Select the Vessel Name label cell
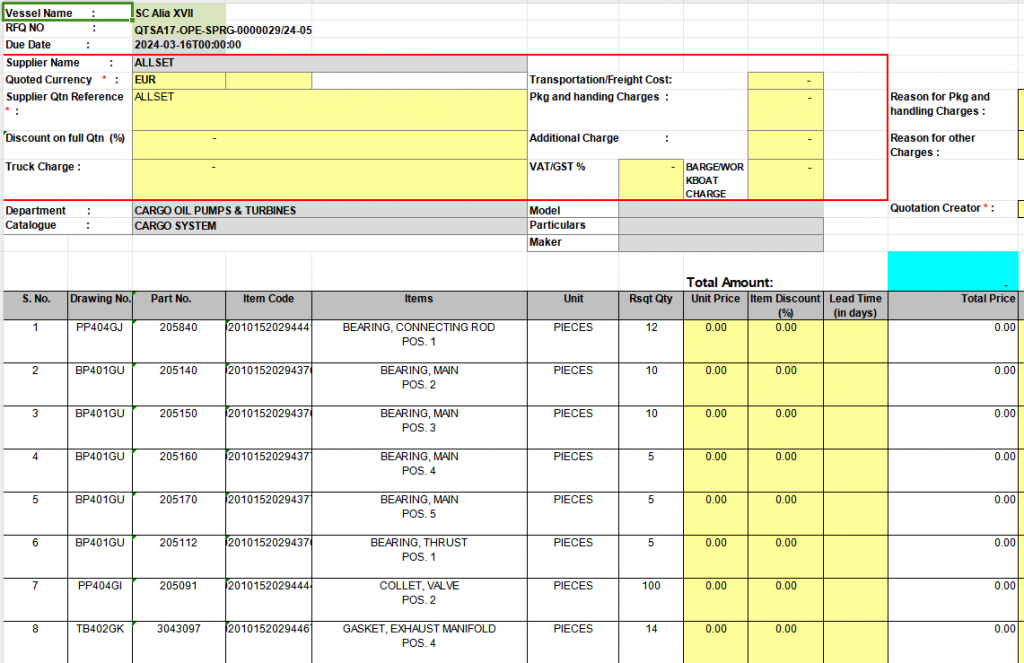 coord(66,13)
